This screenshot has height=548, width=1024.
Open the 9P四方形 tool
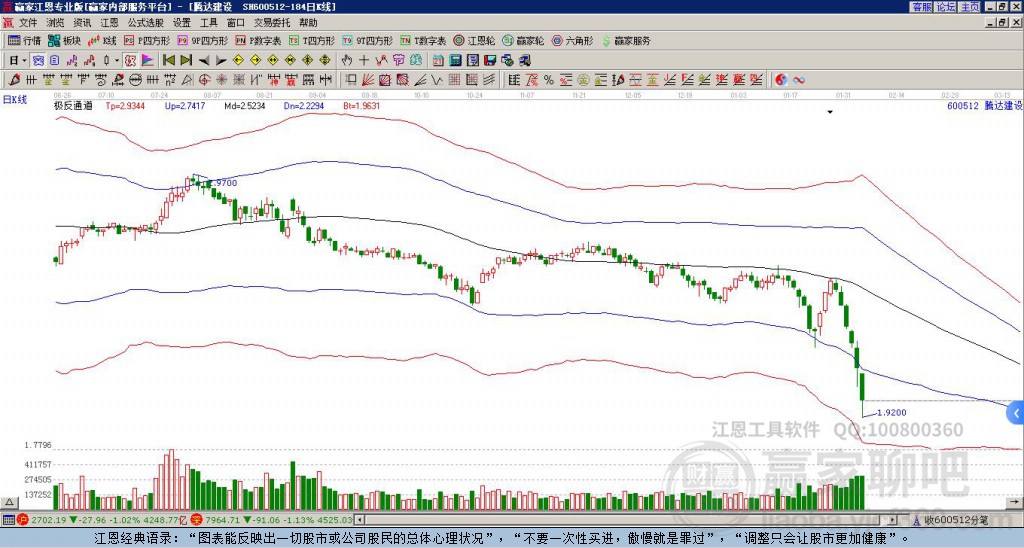(202, 40)
